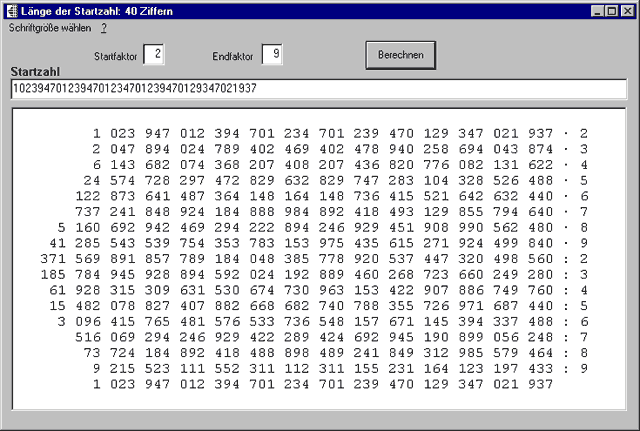Select the row ending 280 : 3

[314, 274]
